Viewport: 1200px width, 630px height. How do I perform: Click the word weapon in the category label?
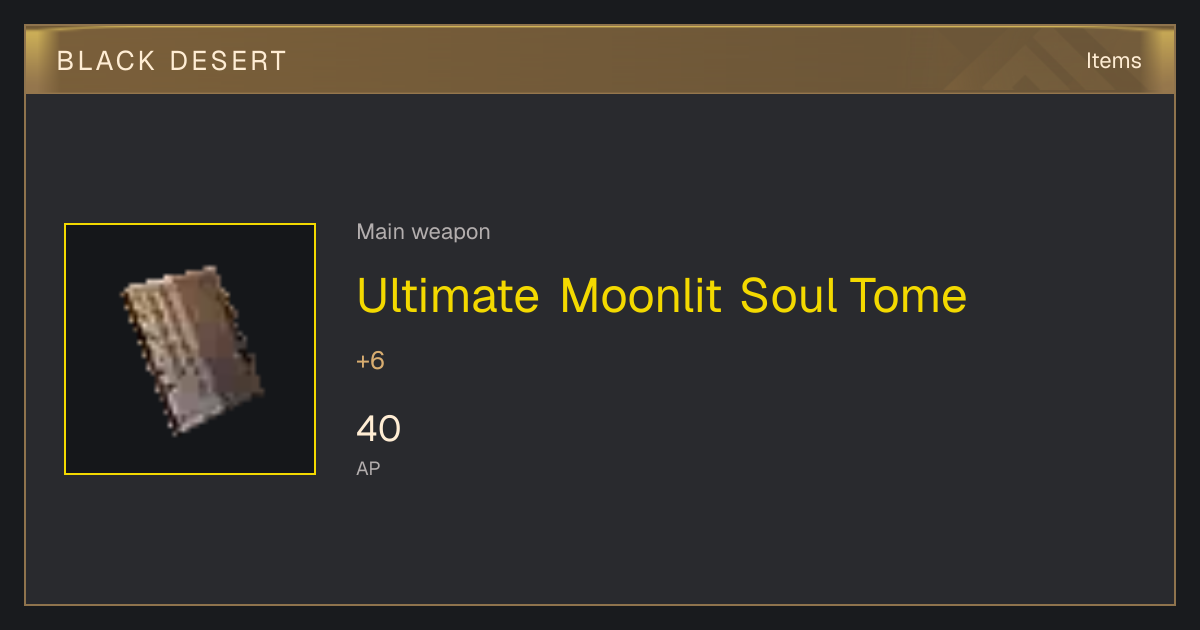[x=451, y=232]
